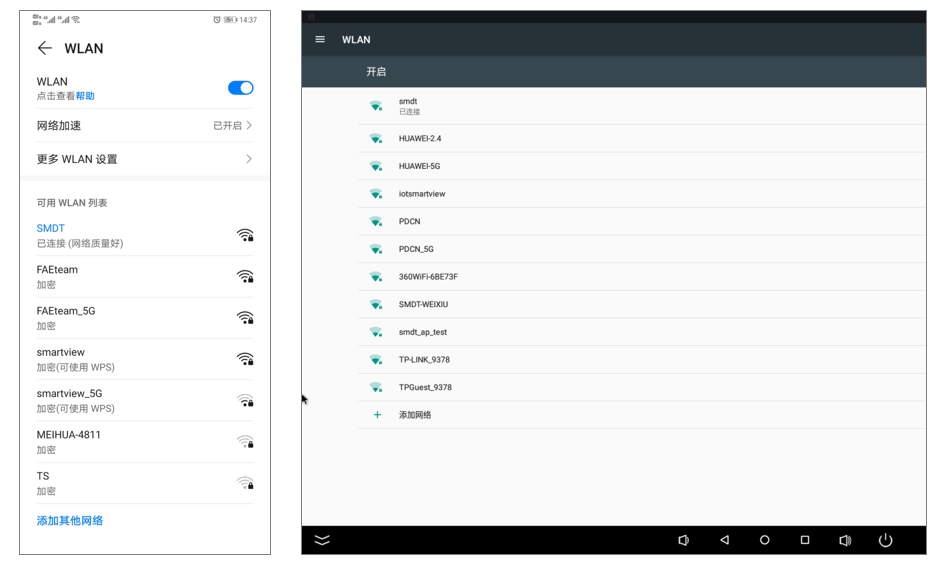The width and height of the screenshot is (948, 573).
Task: Select the smartview_5G network
Action: (x=144, y=400)
